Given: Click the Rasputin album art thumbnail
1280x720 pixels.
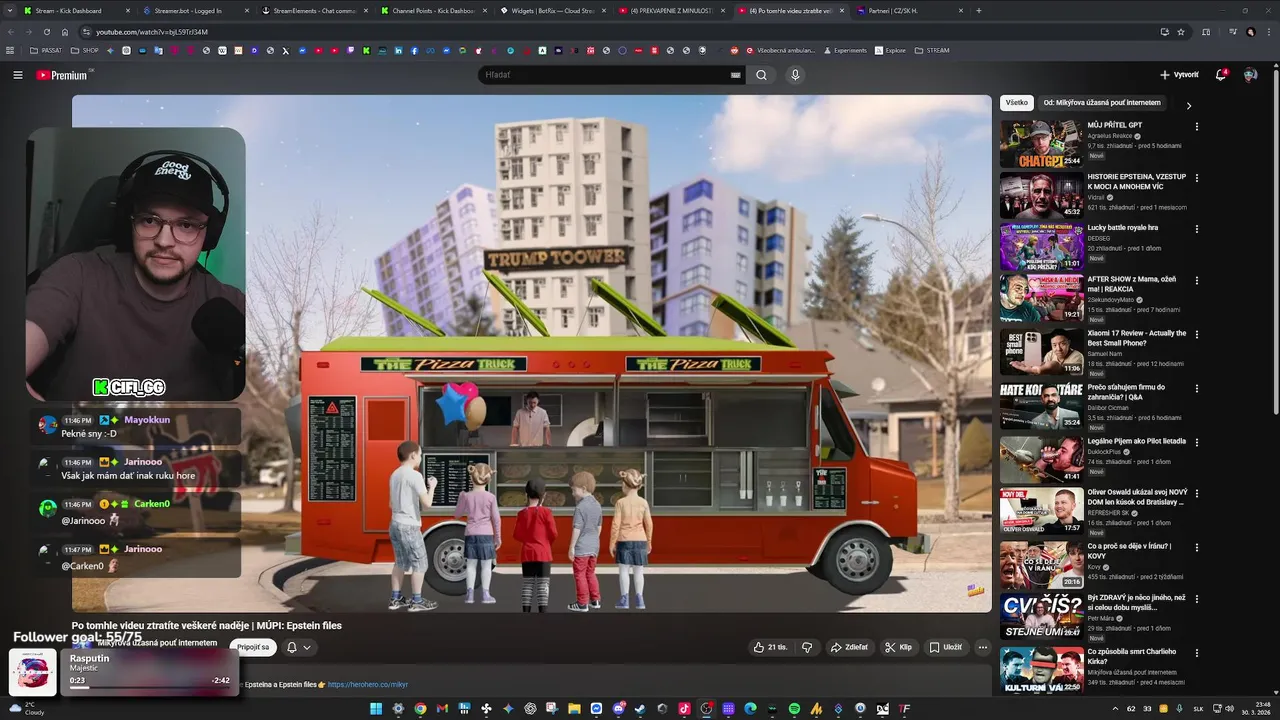Looking at the screenshot, I should [33, 672].
